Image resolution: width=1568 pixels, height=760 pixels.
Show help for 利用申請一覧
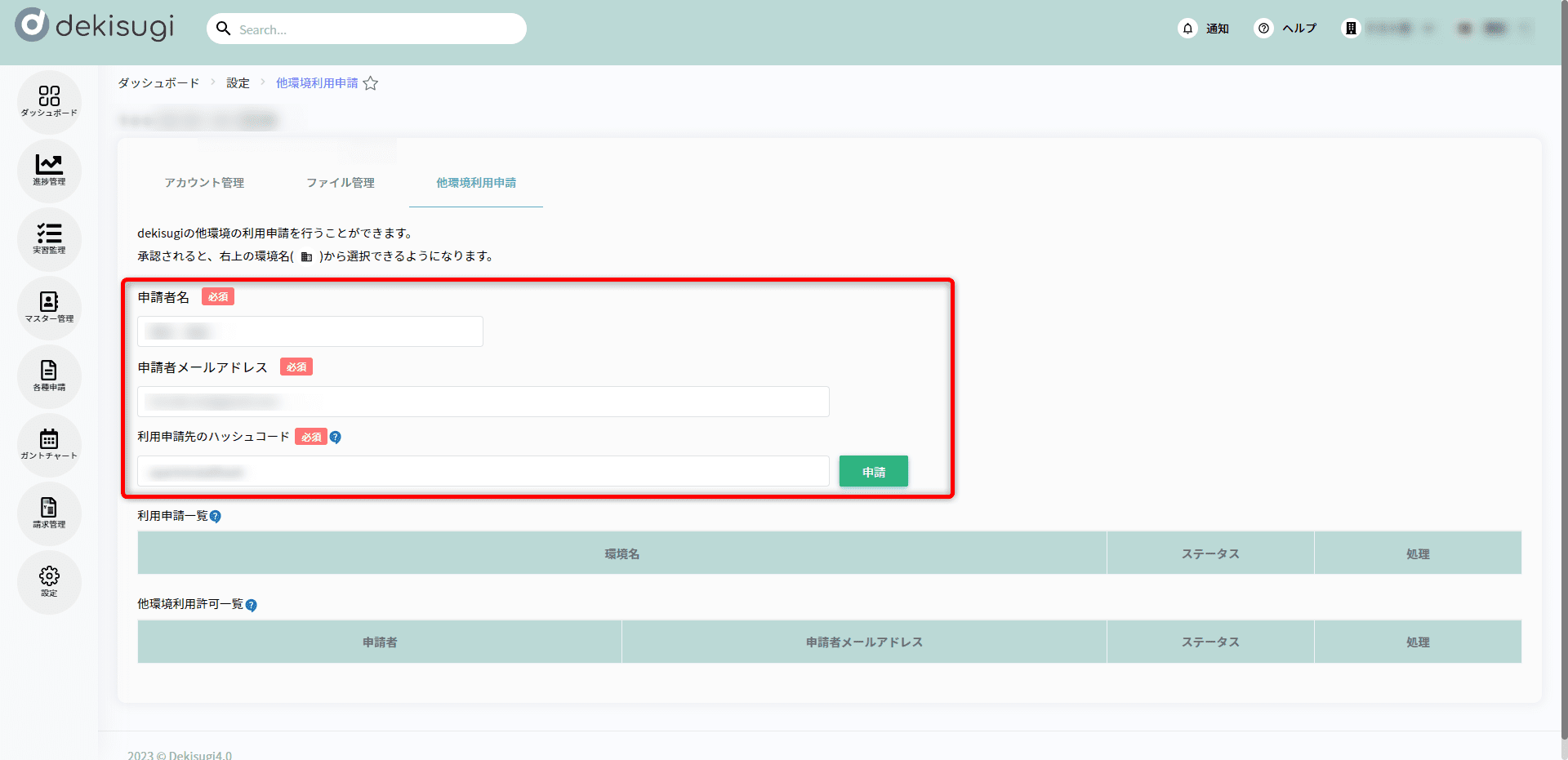point(216,517)
